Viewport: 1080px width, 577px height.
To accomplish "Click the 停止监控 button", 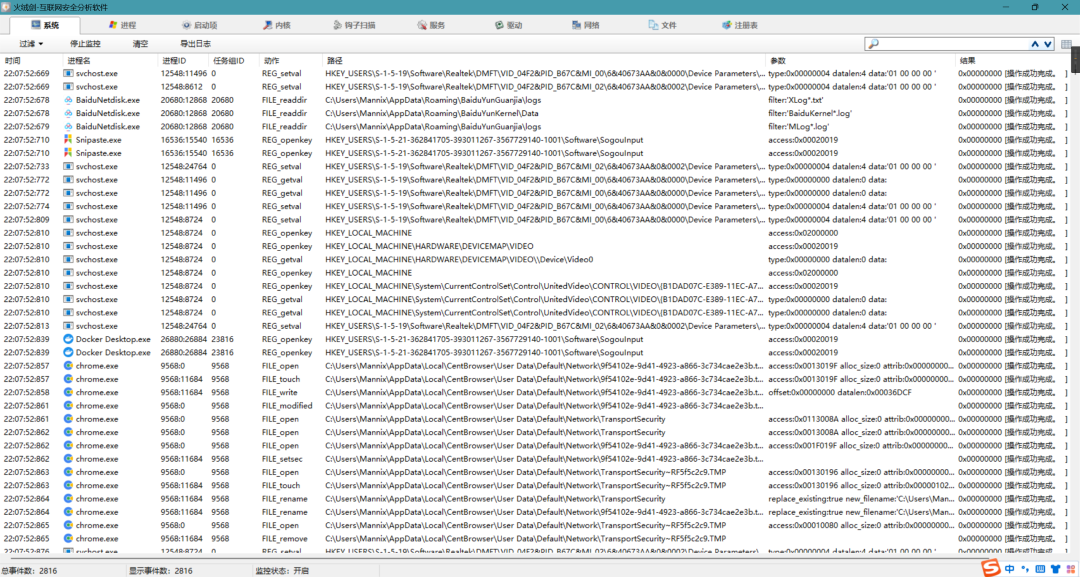I will coord(85,43).
